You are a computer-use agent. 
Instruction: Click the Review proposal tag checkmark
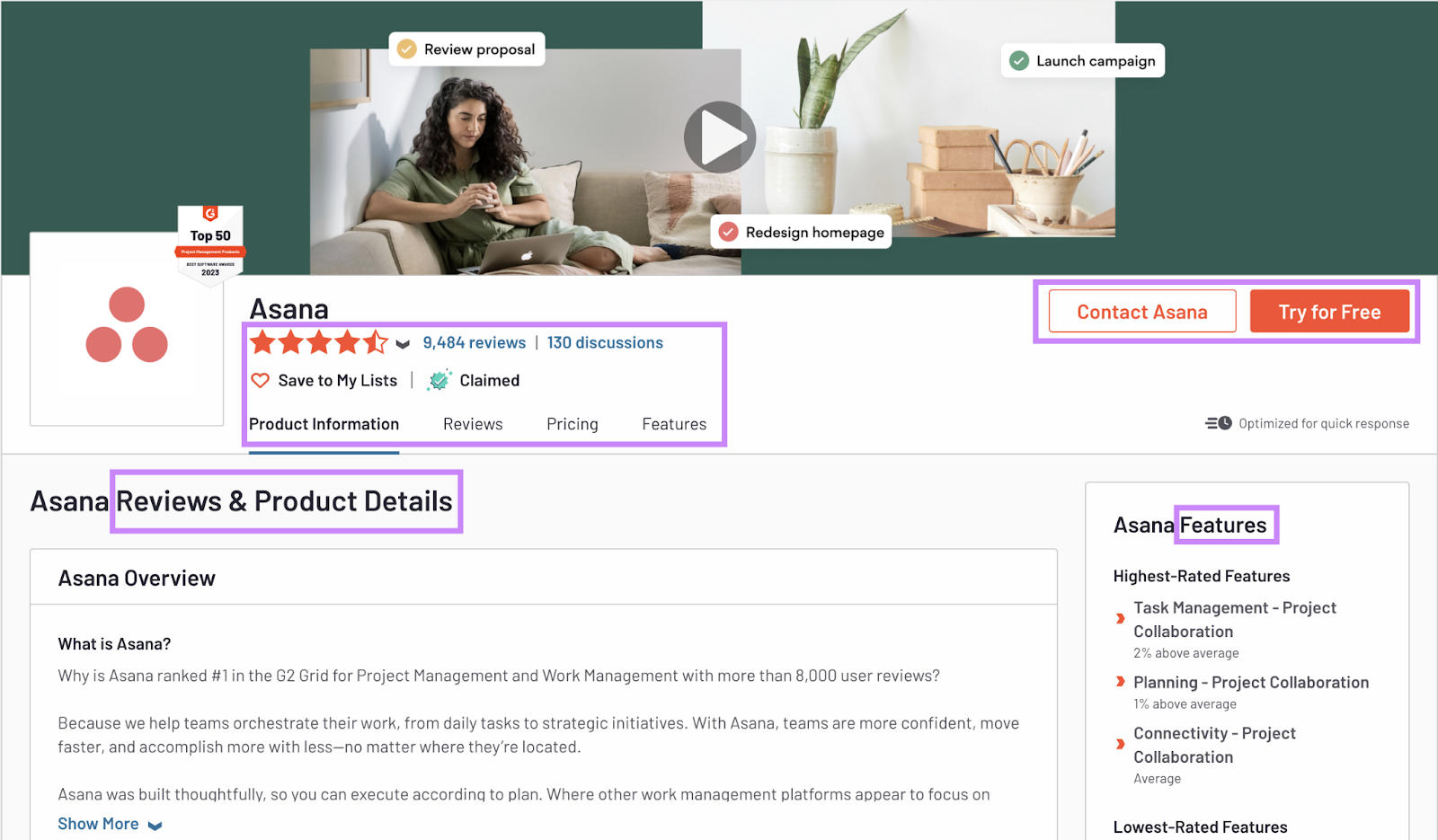[407, 49]
